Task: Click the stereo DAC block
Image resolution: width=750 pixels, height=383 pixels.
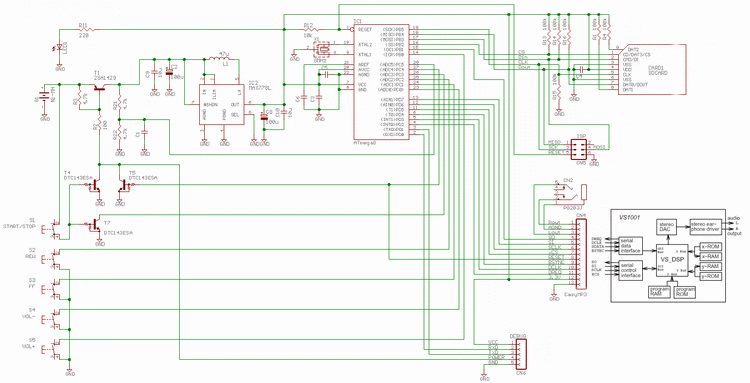Action: (666, 227)
